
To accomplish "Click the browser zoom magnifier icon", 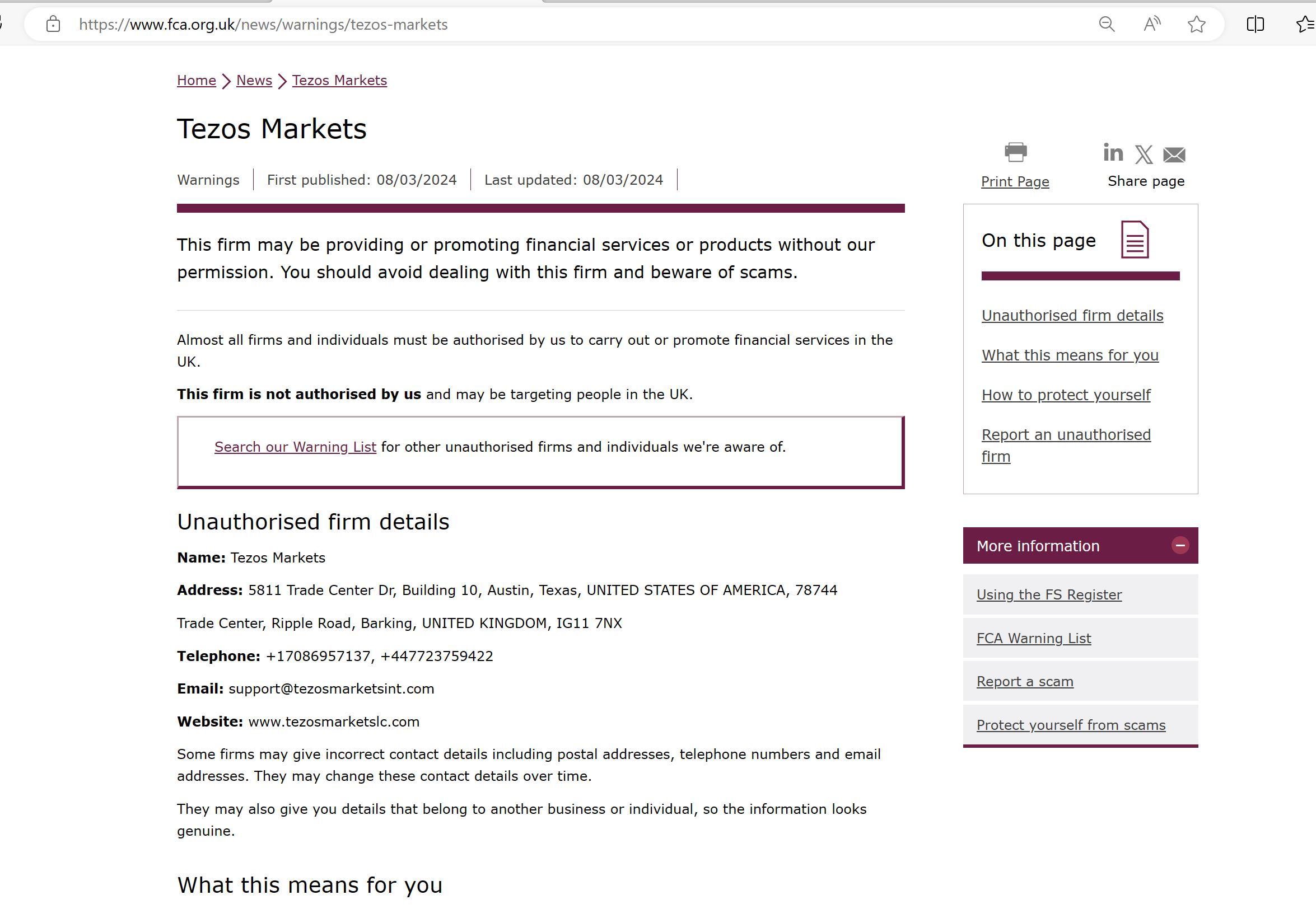I will pos(1107,24).
